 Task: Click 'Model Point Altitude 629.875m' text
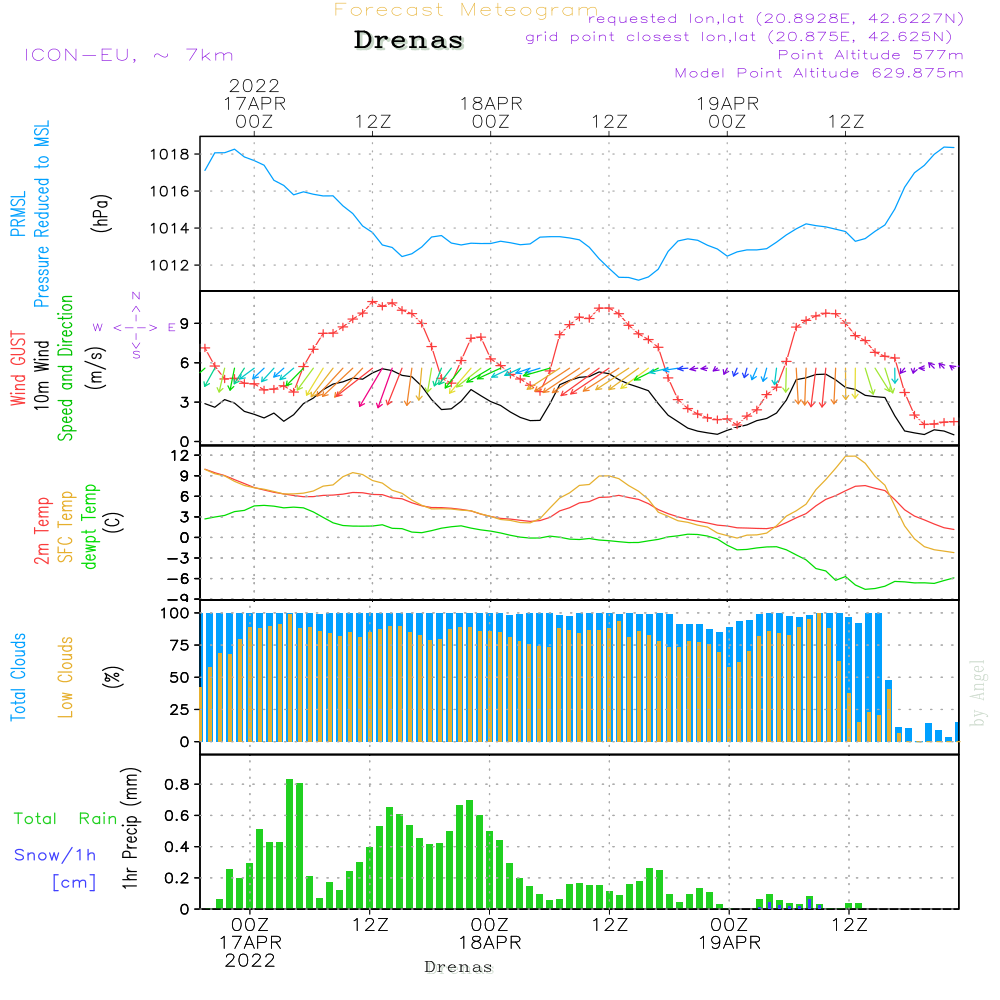click(x=819, y=73)
